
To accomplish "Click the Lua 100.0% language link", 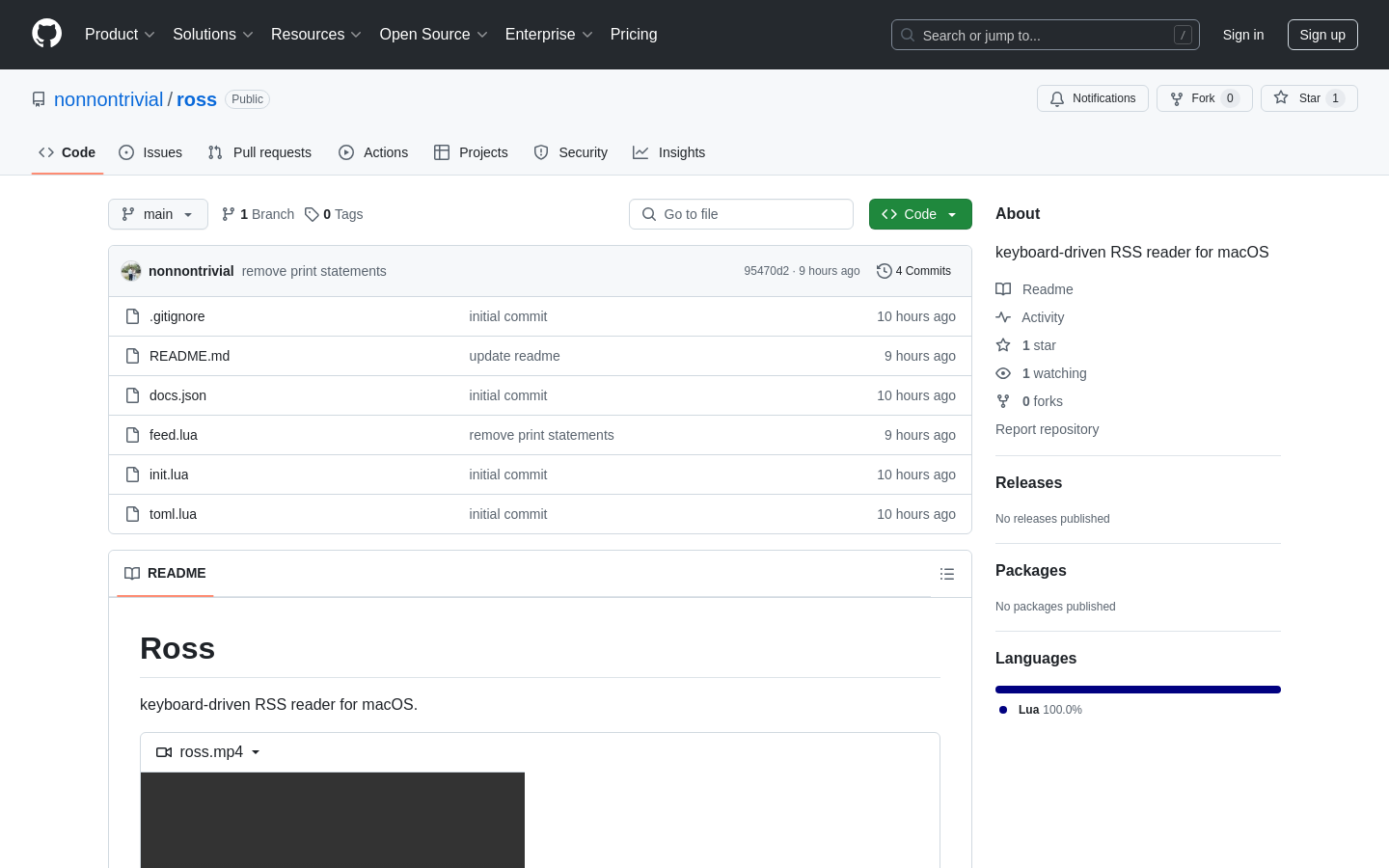I will coord(1041,710).
